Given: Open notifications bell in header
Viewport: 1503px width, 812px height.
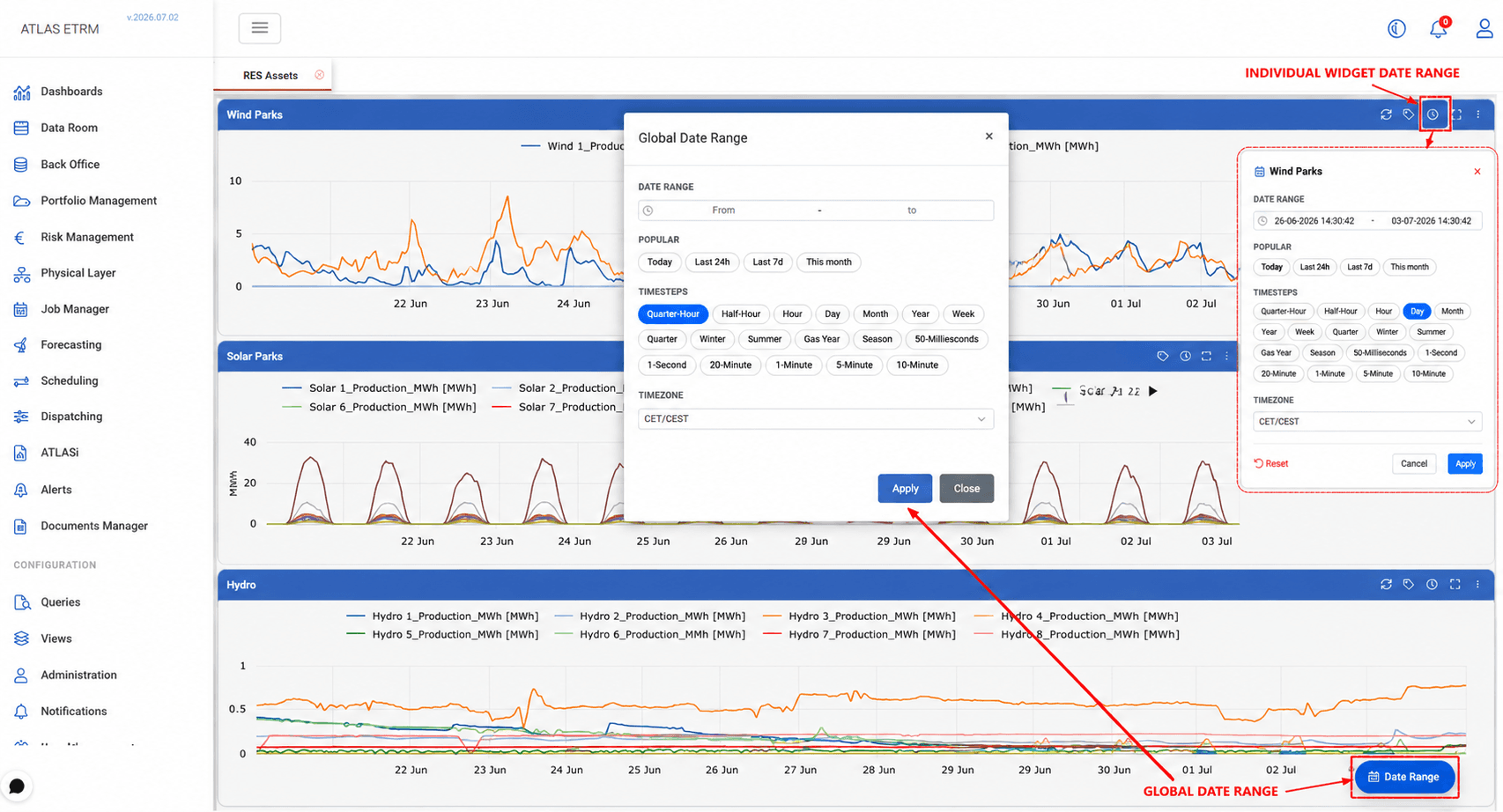Looking at the screenshot, I should [x=1439, y=29].
